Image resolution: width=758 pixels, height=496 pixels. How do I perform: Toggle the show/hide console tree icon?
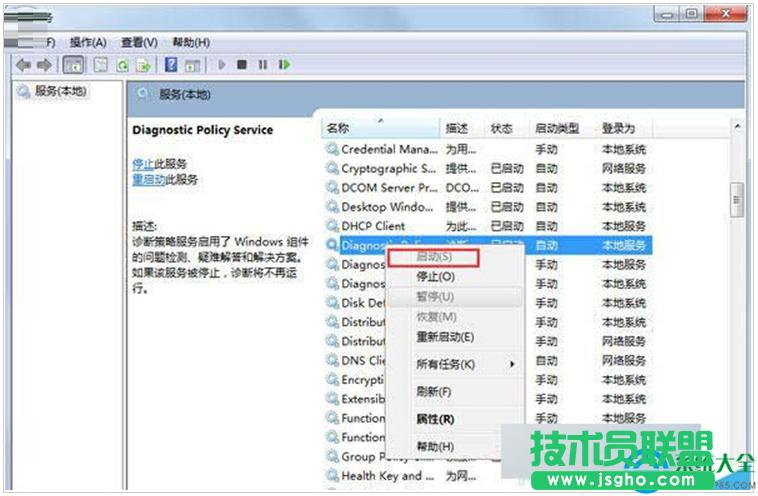(73, 64)
